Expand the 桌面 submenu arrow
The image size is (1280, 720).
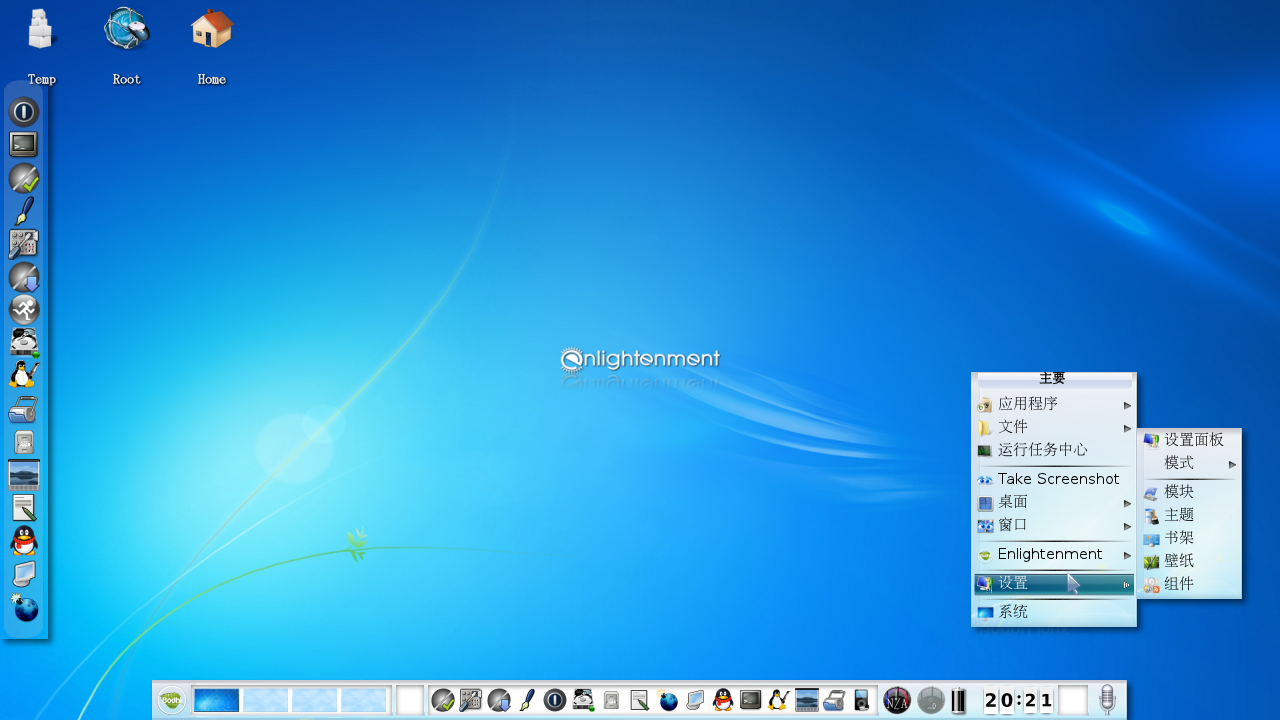tap(1127, 503)
